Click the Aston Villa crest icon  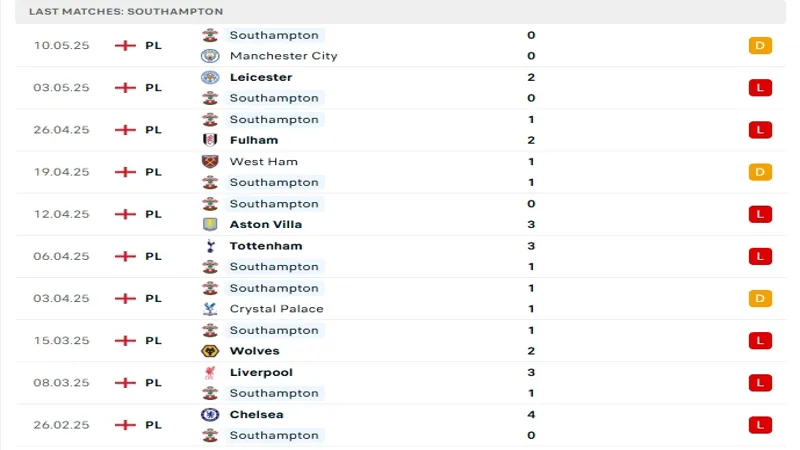210,224
